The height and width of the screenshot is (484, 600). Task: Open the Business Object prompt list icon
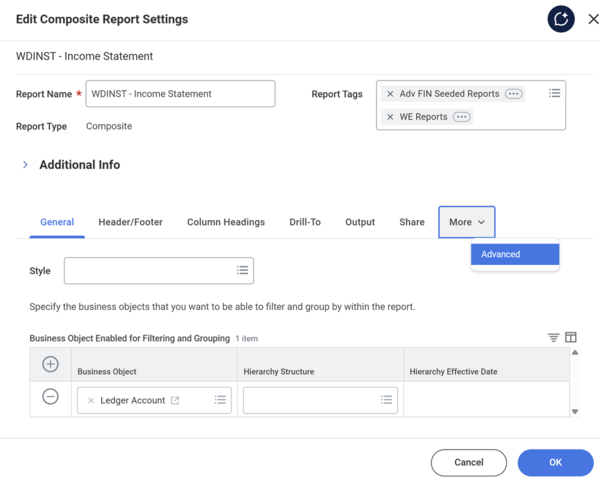[220, 400]
